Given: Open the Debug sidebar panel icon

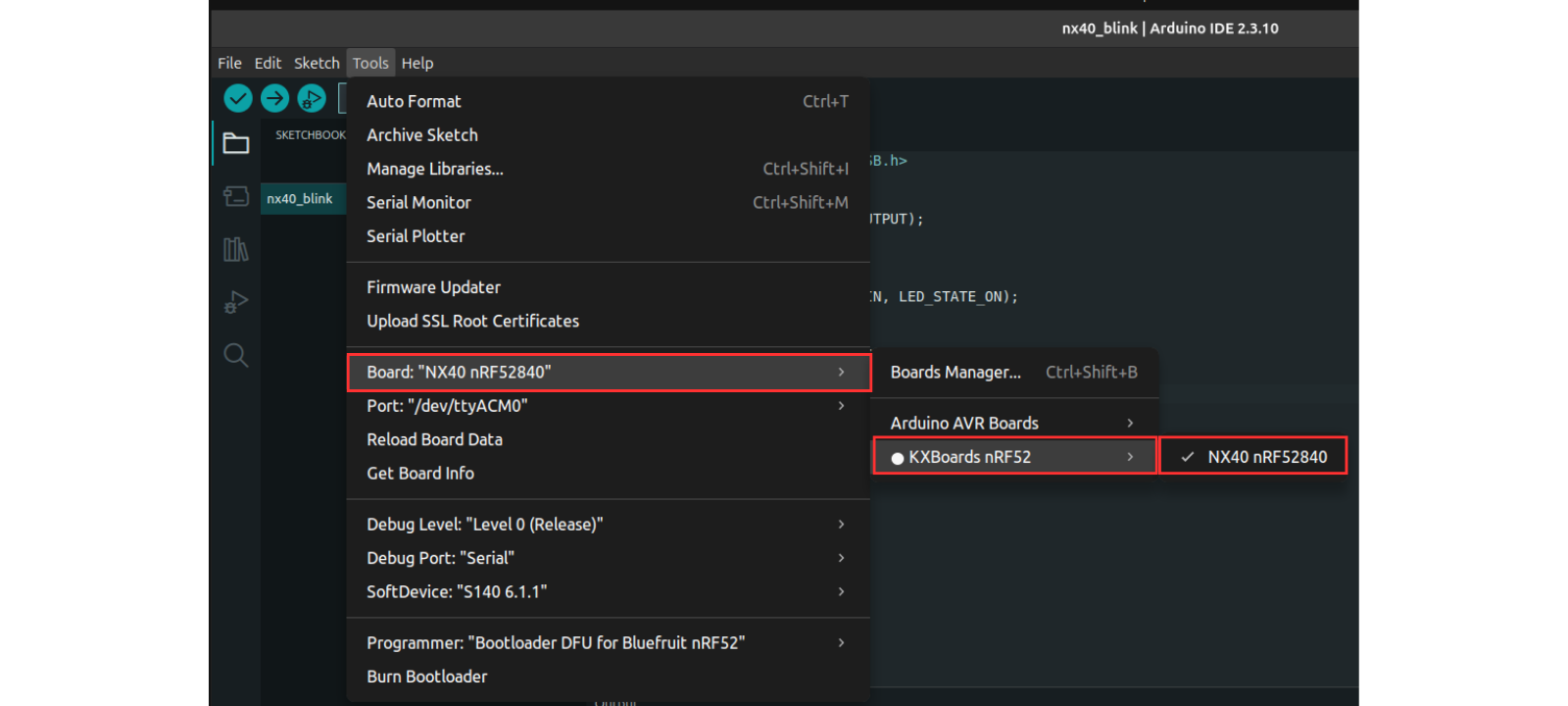Looking at the screenshot, I should pyautogui.click(x=236, y=302).
